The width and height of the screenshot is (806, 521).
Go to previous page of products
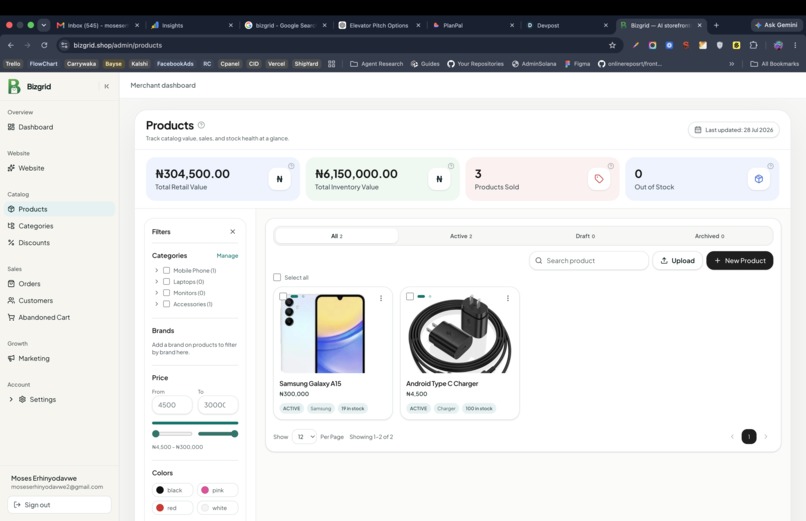[732, 437]
